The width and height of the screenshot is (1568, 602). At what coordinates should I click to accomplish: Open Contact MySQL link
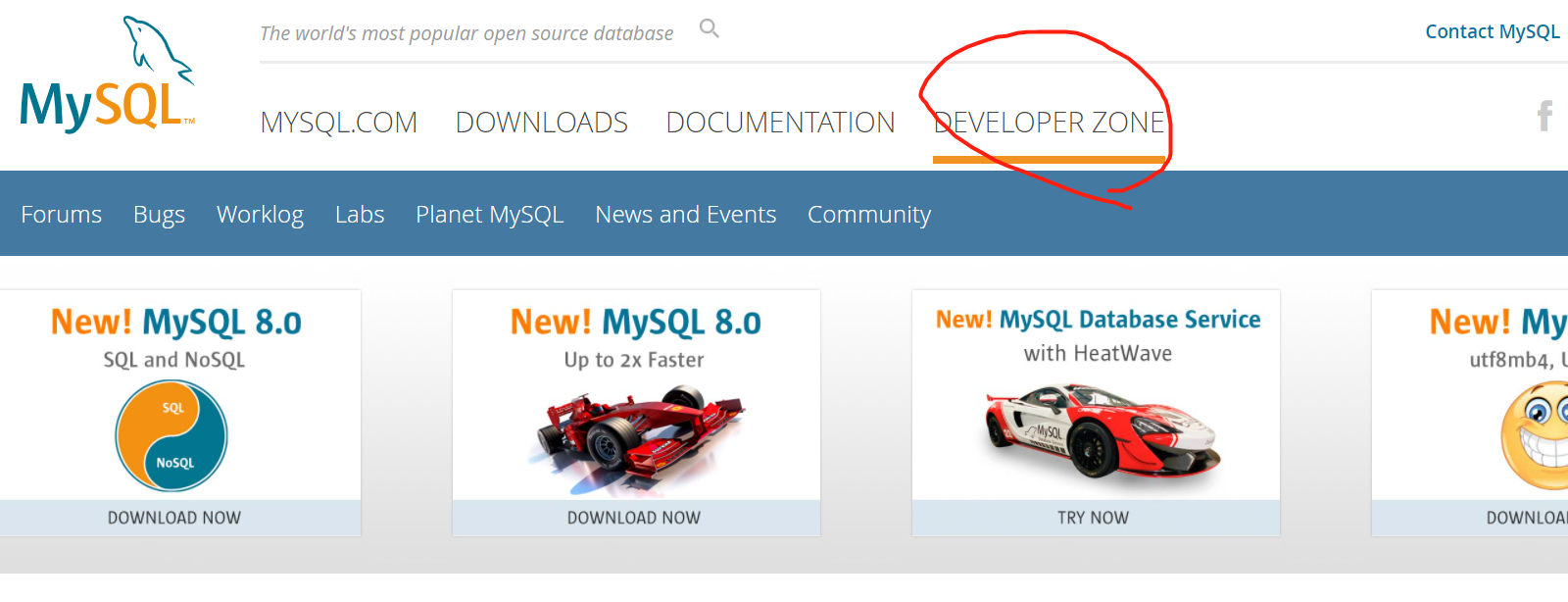coord(1492,31)
